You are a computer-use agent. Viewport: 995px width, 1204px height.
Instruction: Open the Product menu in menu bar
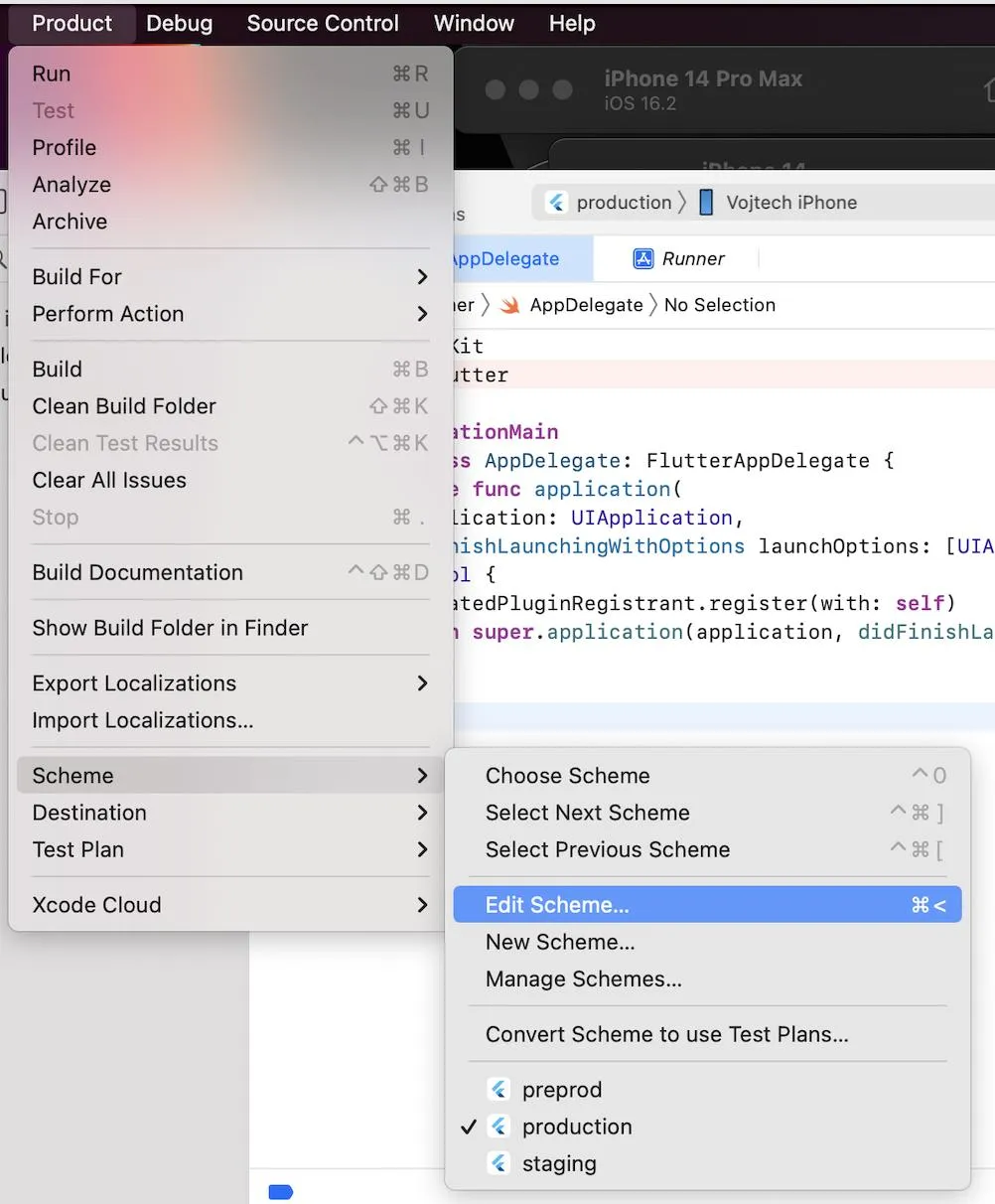(71, 23)
